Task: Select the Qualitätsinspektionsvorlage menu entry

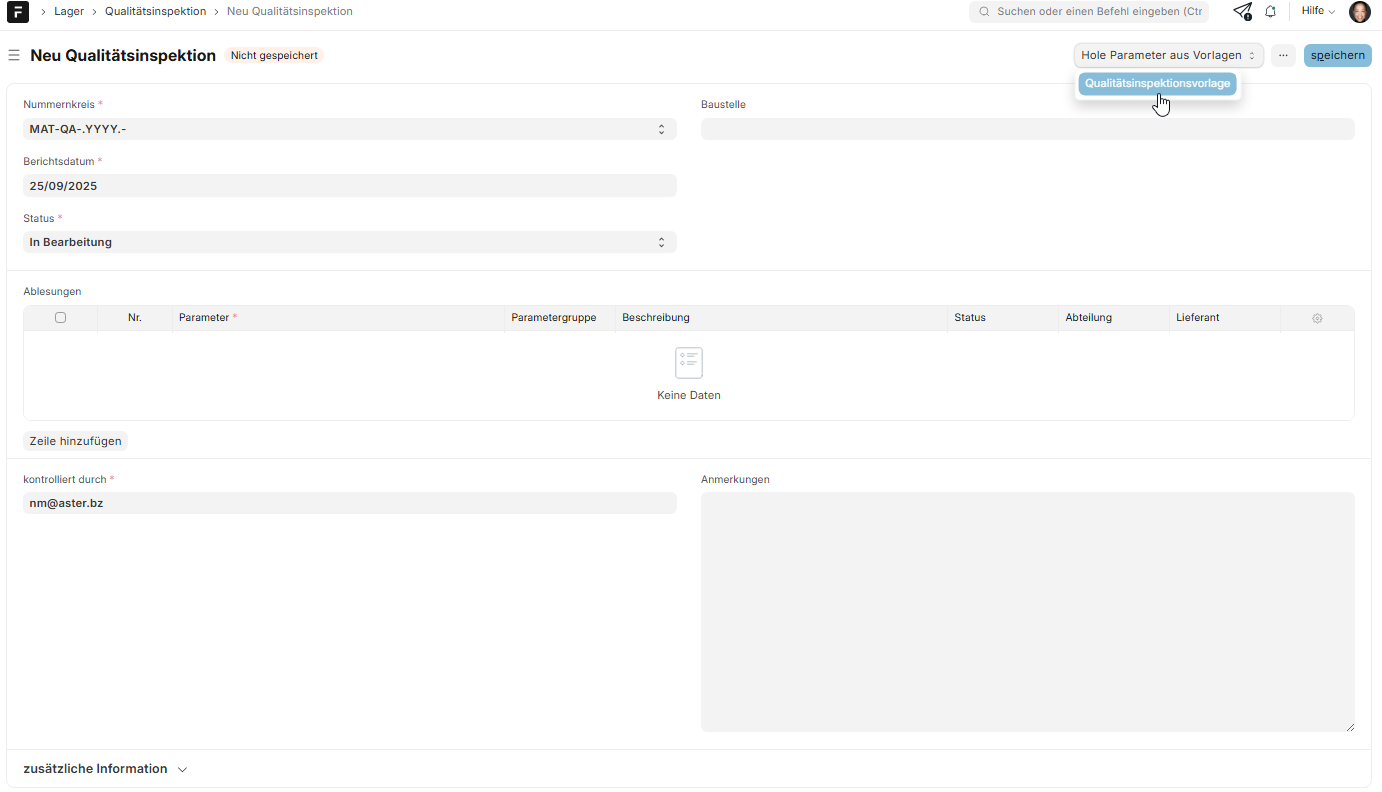Action: tap(1157, 84)
